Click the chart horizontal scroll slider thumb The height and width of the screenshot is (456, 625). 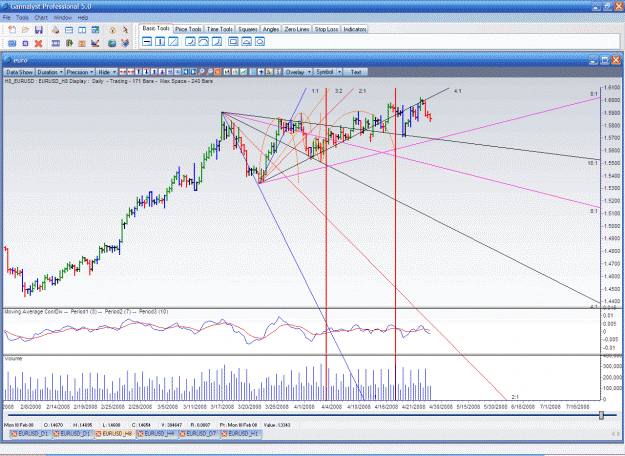tap(601, 415)
